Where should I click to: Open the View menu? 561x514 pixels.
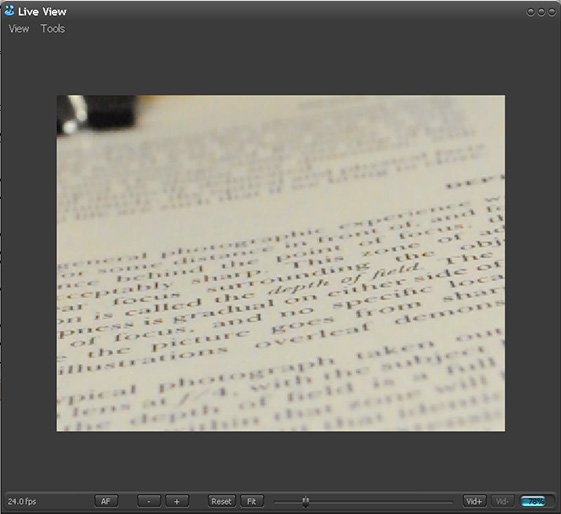(x=19, y=29)
